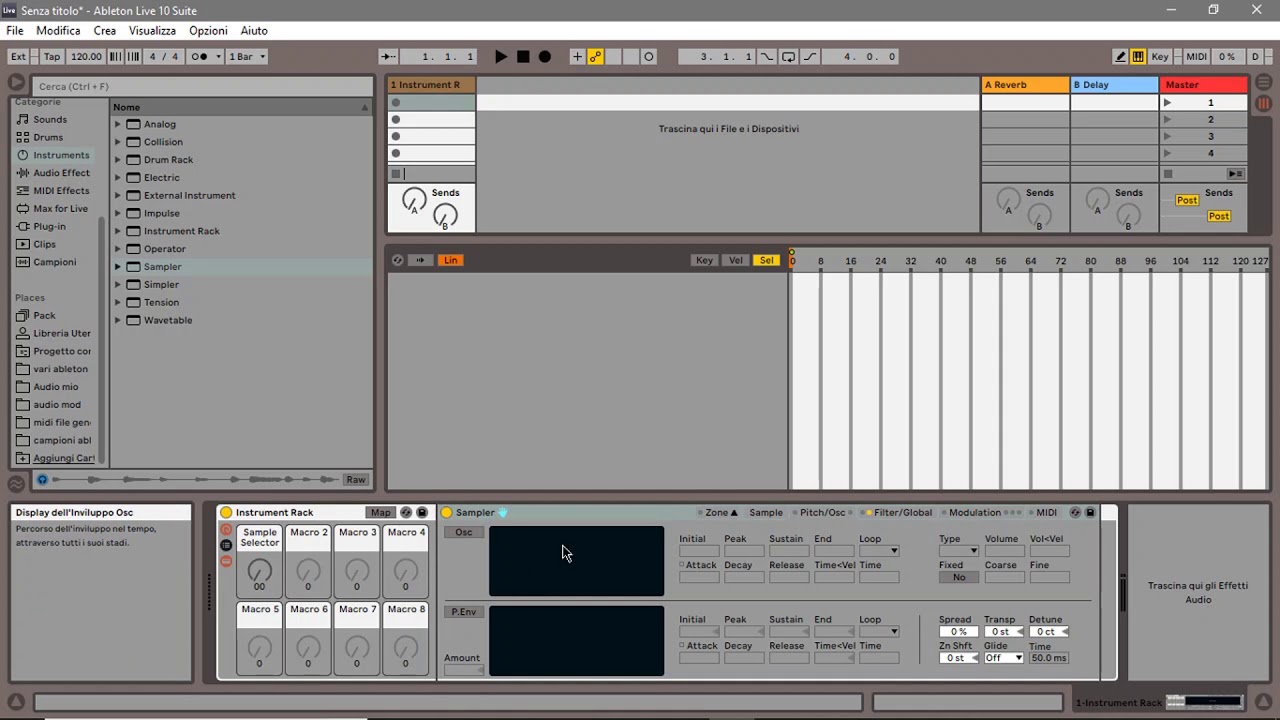Launch Master scene 1

[1167, 103]
